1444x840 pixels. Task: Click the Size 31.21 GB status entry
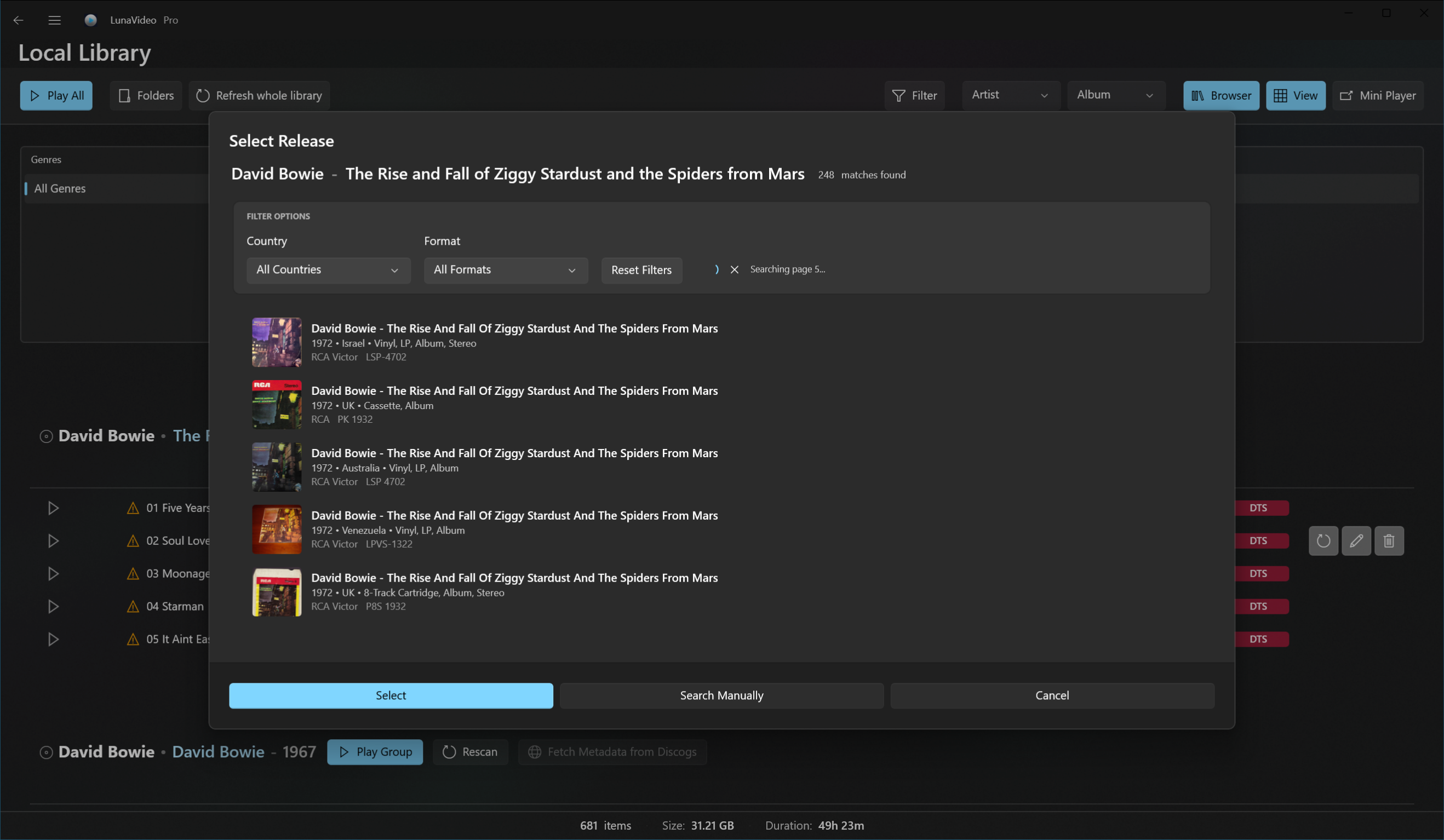[x=697, y=826]
